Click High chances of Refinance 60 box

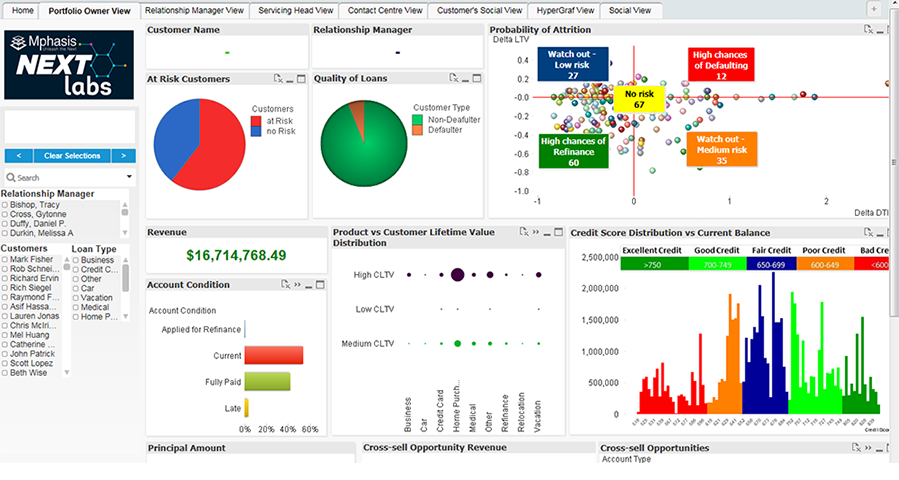click(573, 151)
